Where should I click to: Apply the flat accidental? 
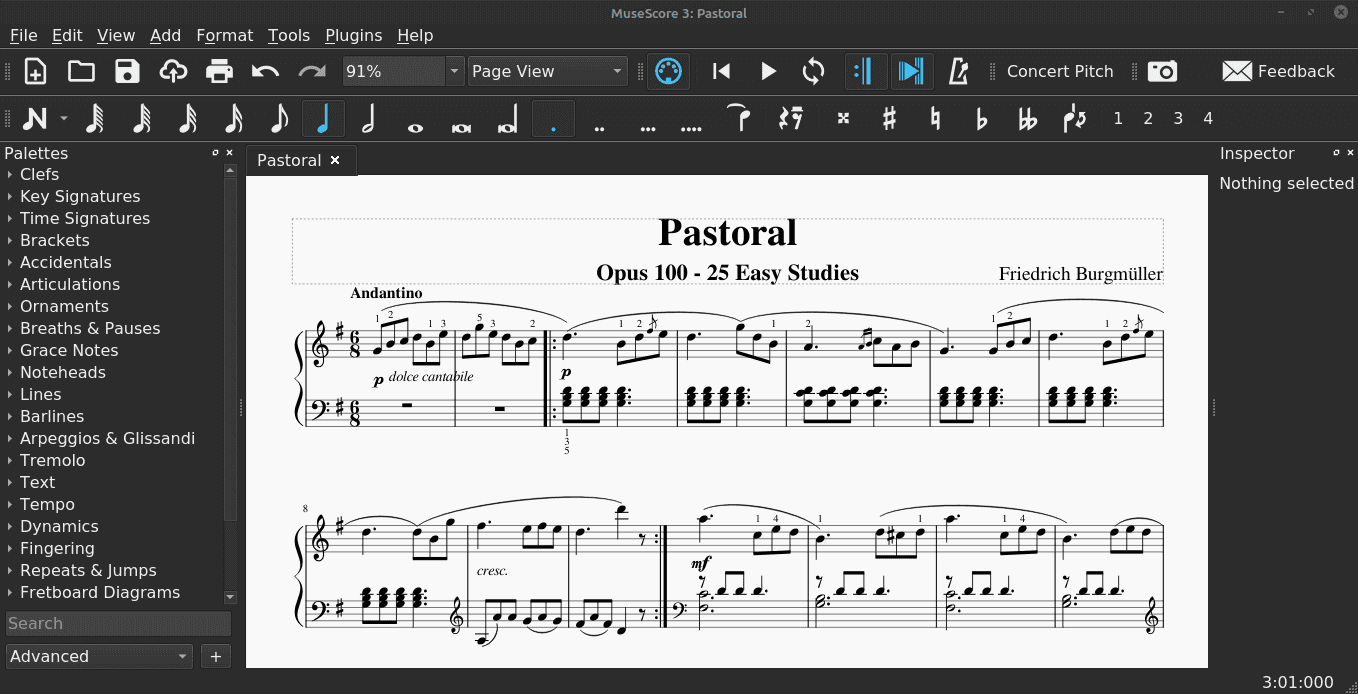coord(981,119)
